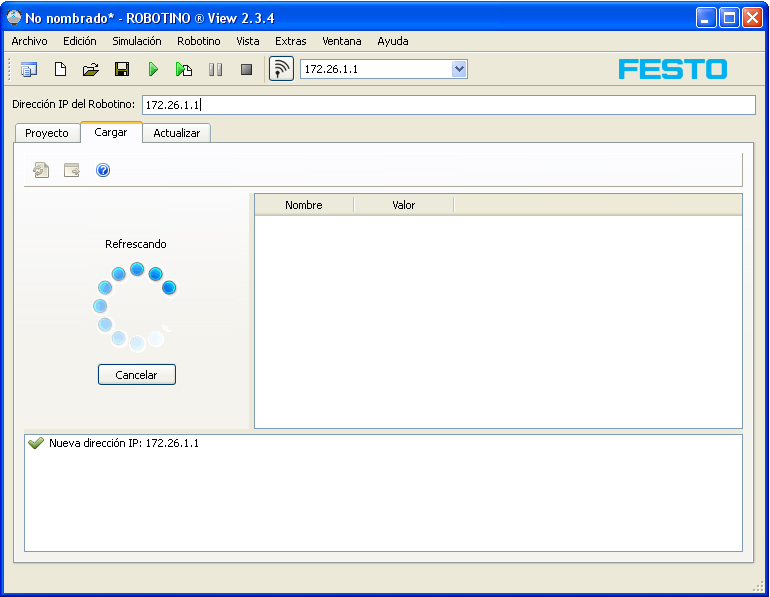Click the Dirección IP del Robotino input field

click(448, 105)
